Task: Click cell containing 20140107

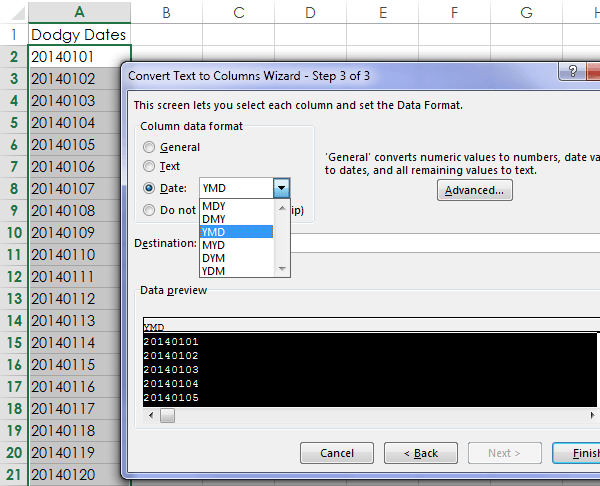Action: tap(75, 189)
